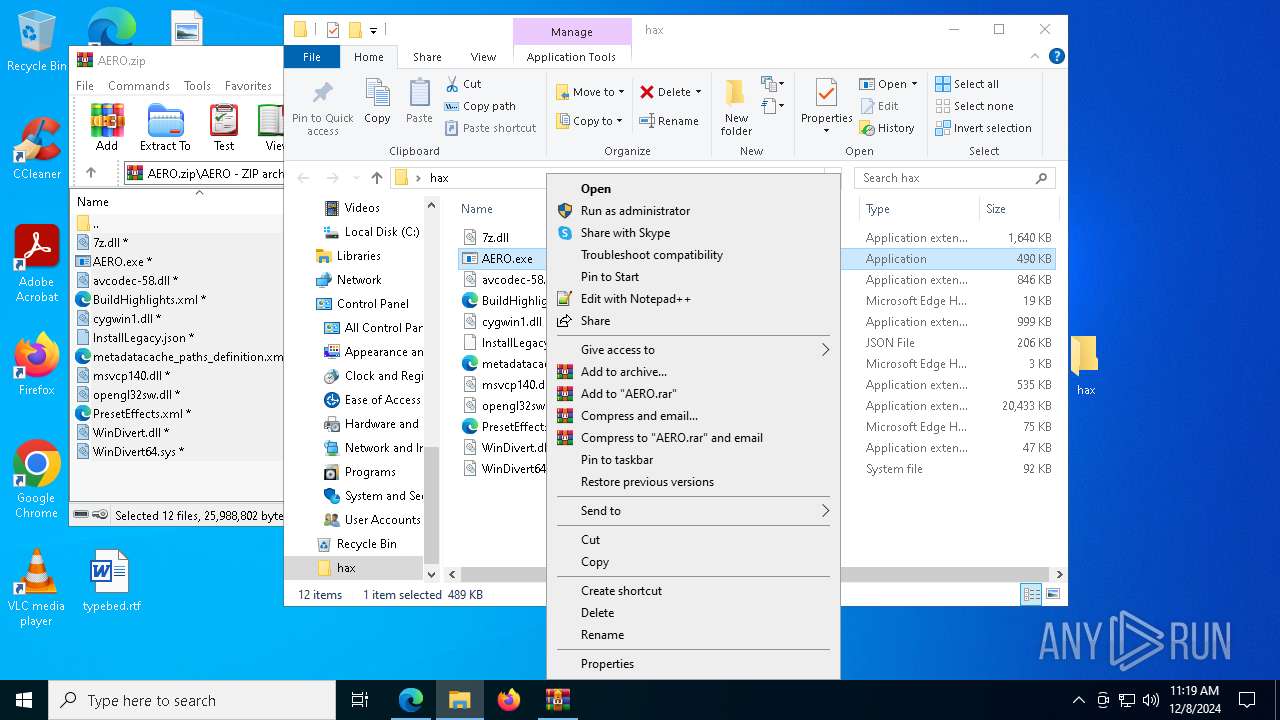Open the hax folder on desktop

pos(1085,366)
